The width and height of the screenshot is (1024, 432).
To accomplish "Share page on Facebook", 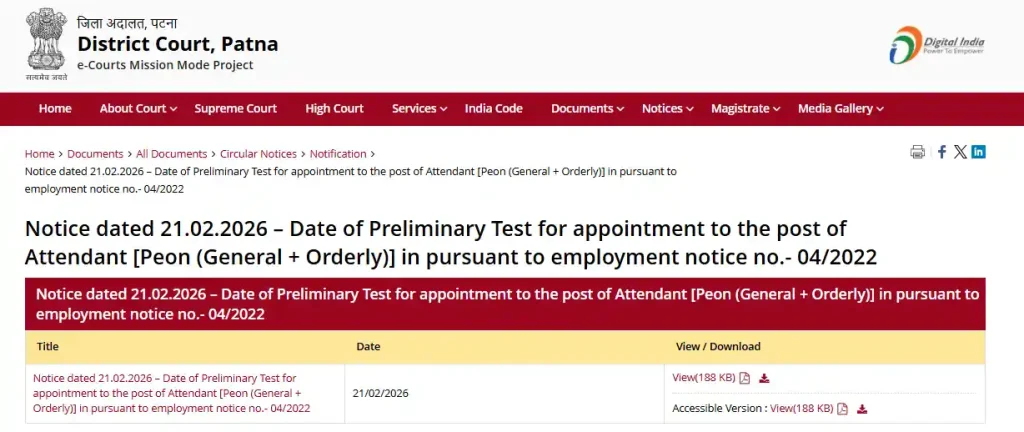I will [941, 152].
